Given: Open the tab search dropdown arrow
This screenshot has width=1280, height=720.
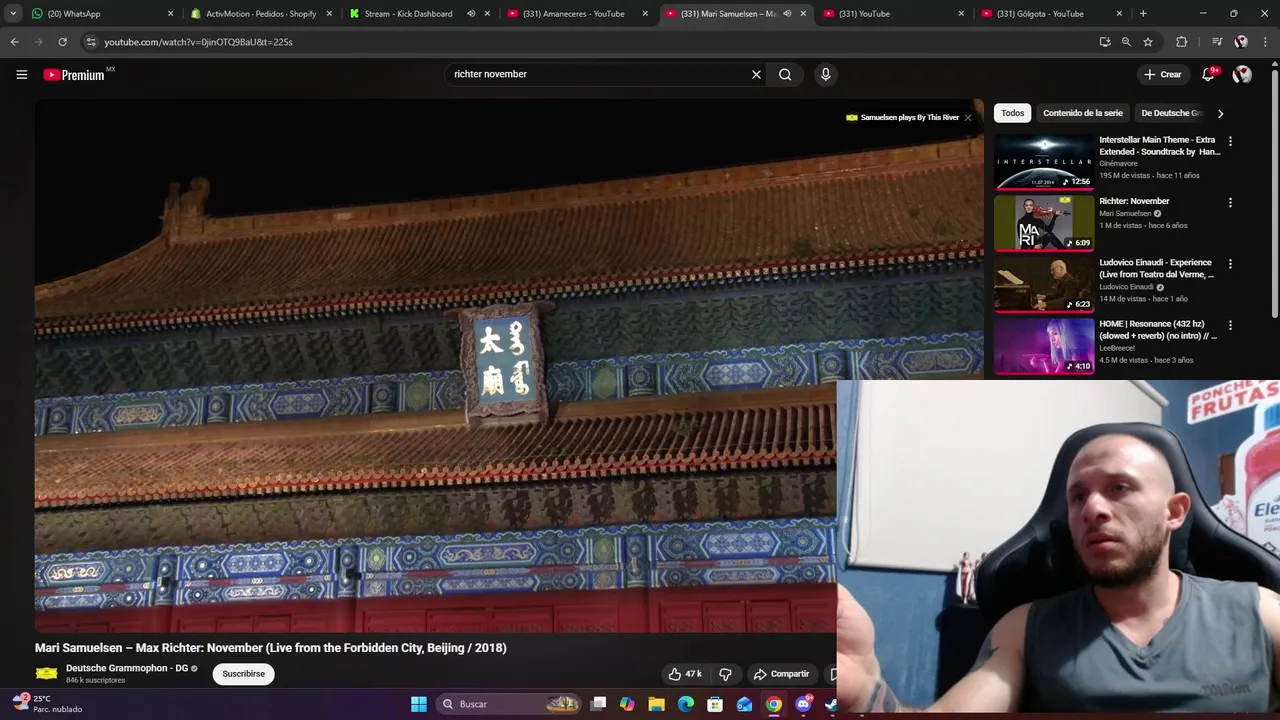Looking at the screenshot, I should tap(13, 14).
